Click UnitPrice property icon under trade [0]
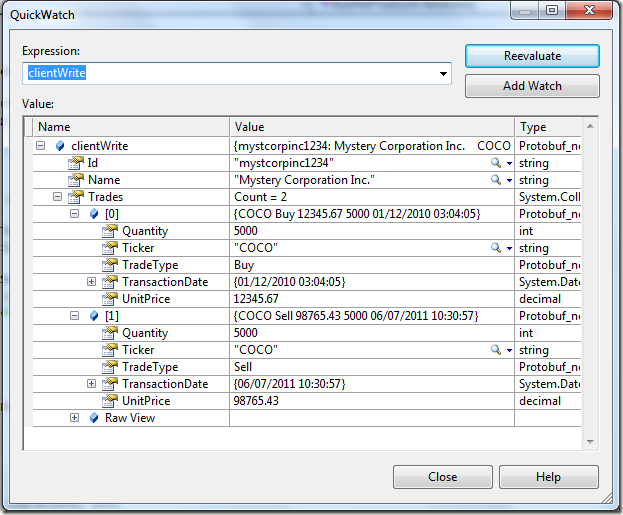 tap(110, 299)
